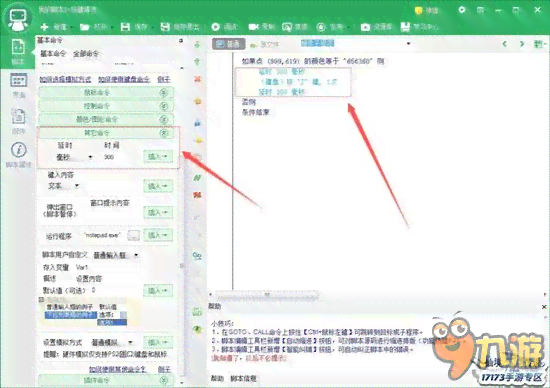Click the green down arrow in vertical toolbar
550x388 pixels.
tap(197, 44)
